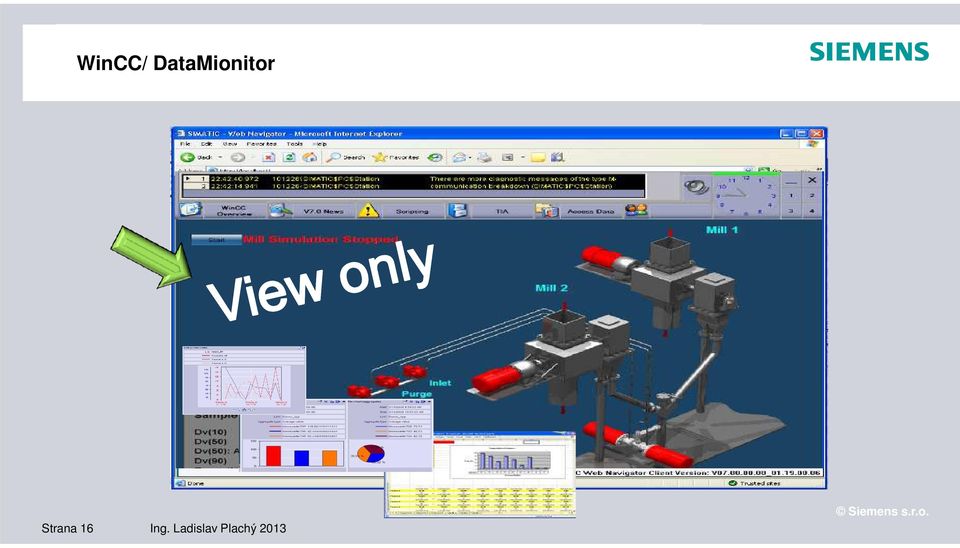960x548 pixels.
Task: Open the File menu
Action: pyautogui.click(x=186, y=144)
